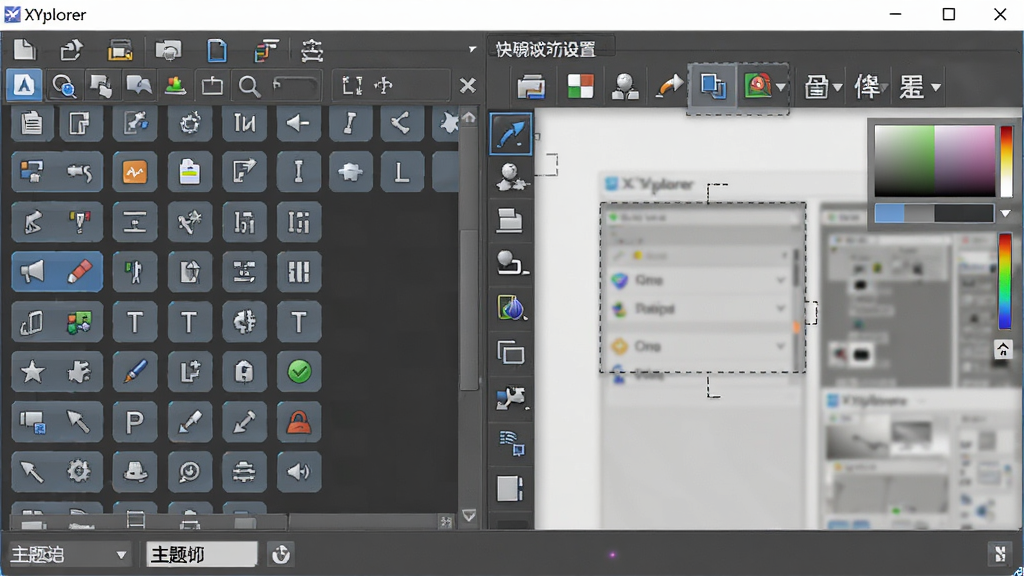Open the camera folder icon
The width and height of the screenshot is (1024, 576).
[168, 50]
